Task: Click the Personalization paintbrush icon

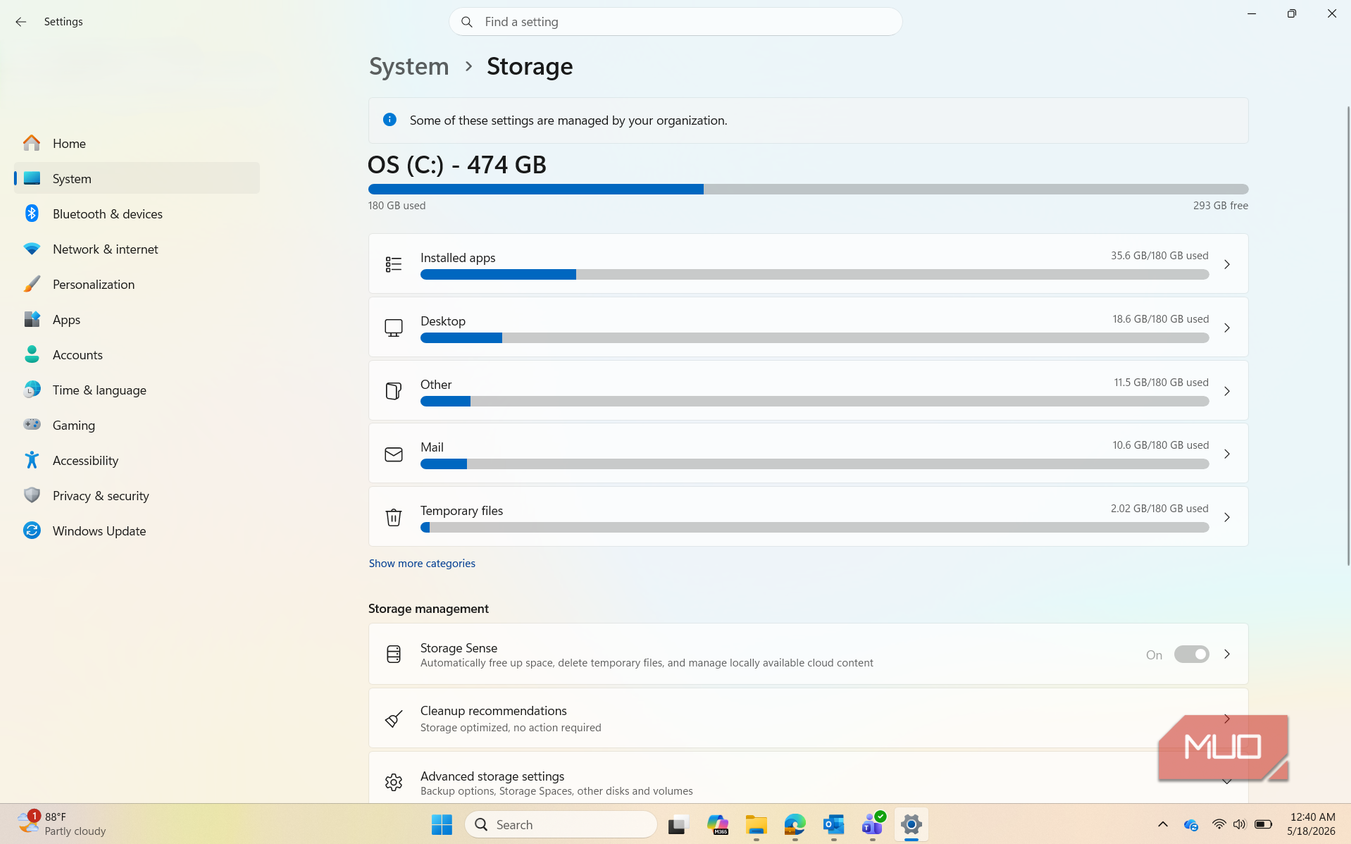Action: [x=32, y=284]
